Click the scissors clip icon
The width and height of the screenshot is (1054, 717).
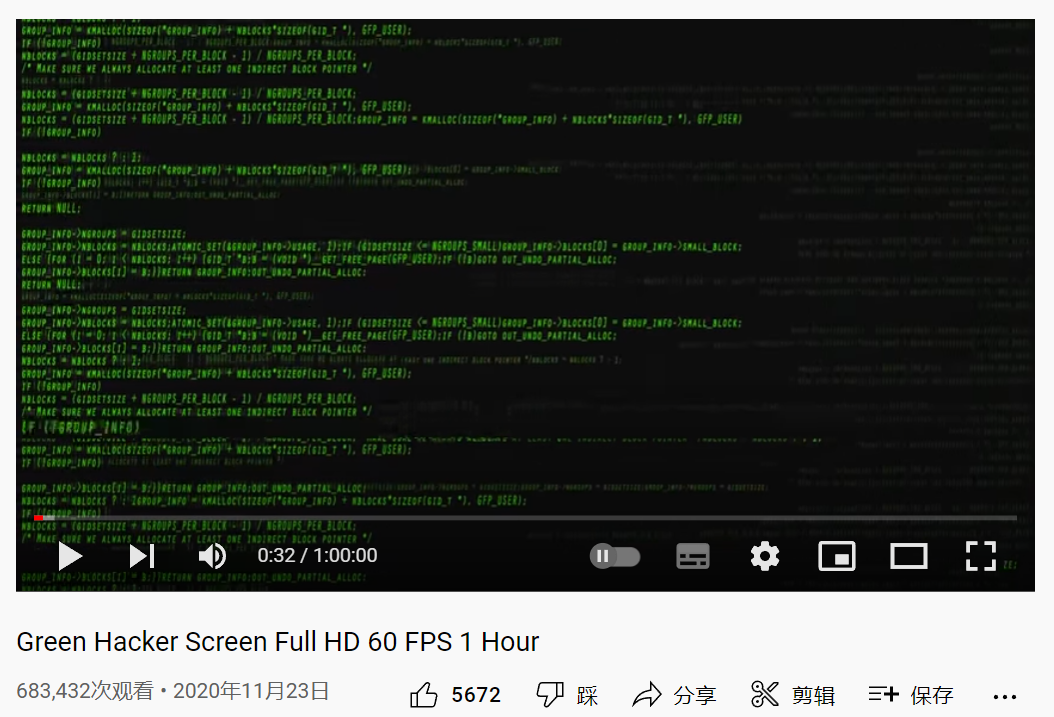pyautogui.click(x=765, y=694)
